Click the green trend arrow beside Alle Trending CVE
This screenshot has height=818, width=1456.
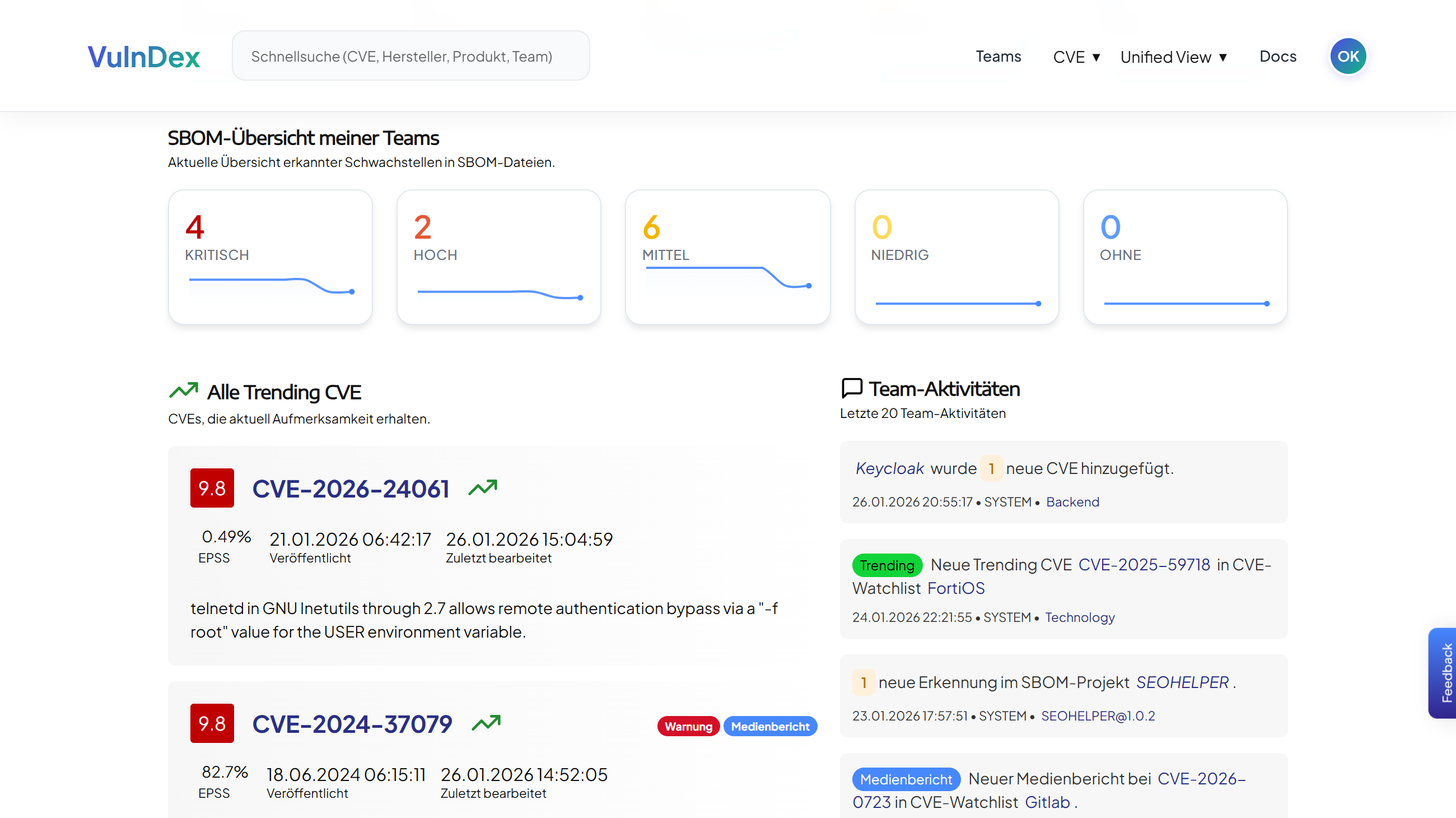pos(183,390)
